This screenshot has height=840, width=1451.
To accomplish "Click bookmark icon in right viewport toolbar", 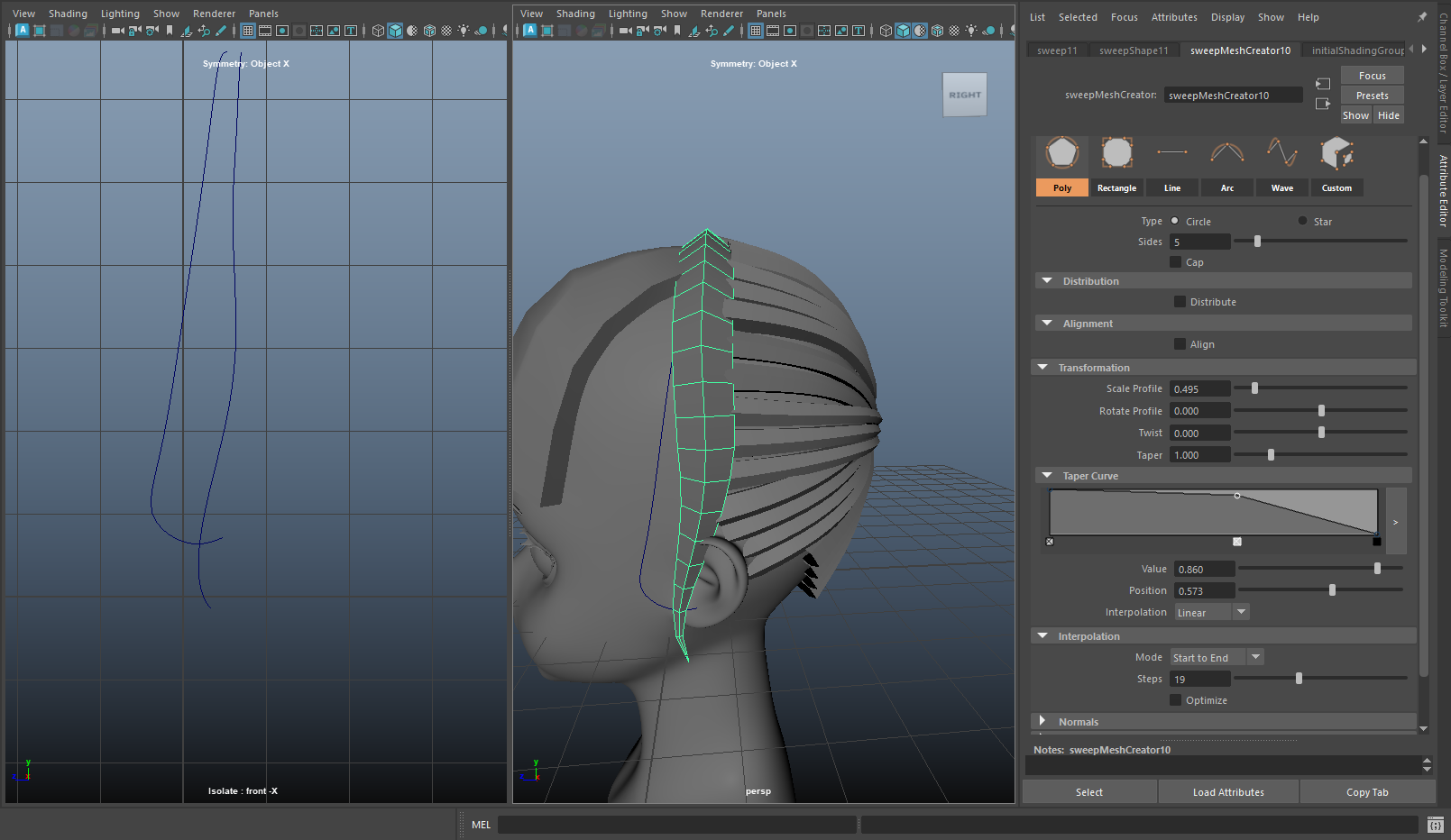I will [x=677, y=31].
